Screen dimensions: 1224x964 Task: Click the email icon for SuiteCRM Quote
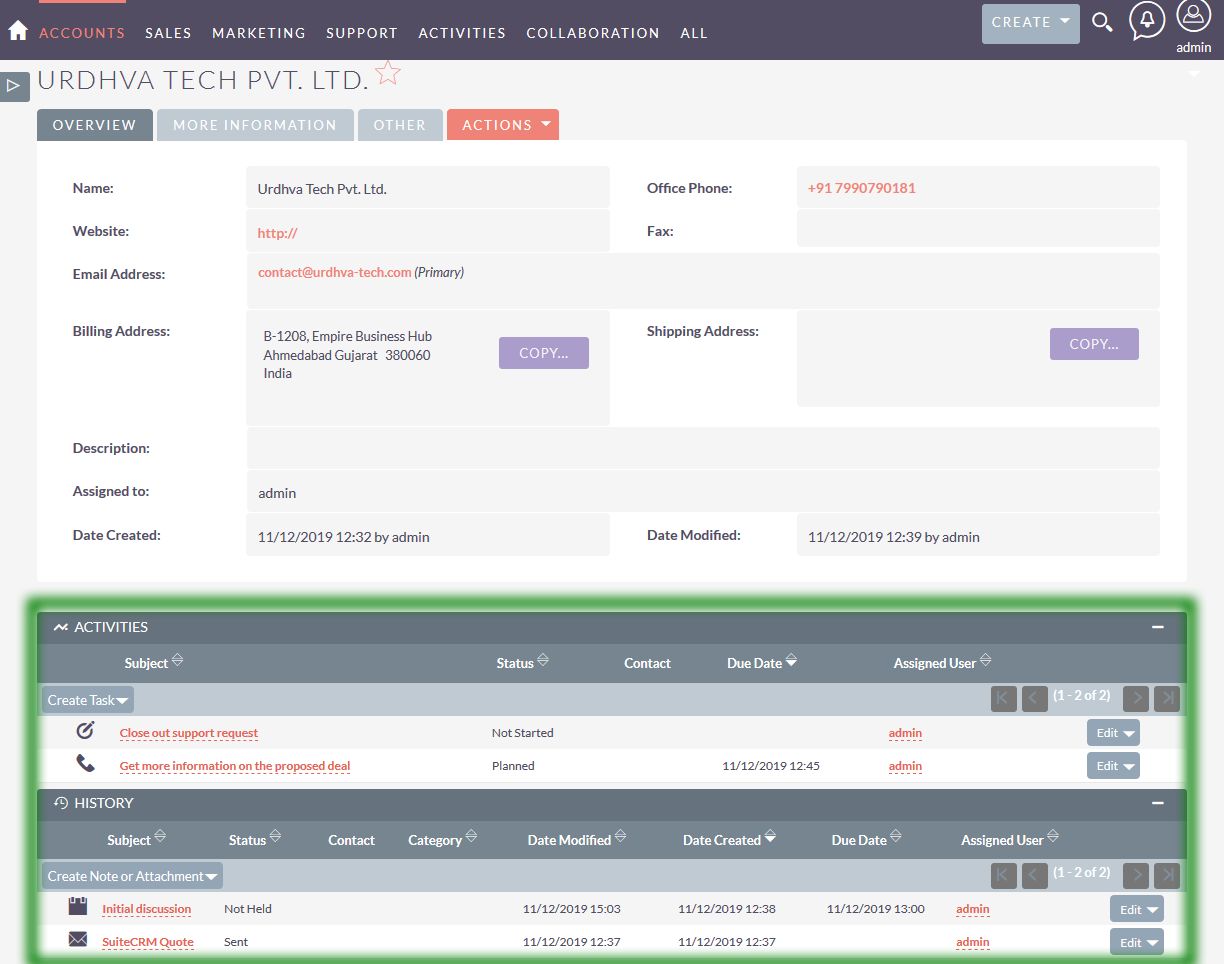[78, 940]
